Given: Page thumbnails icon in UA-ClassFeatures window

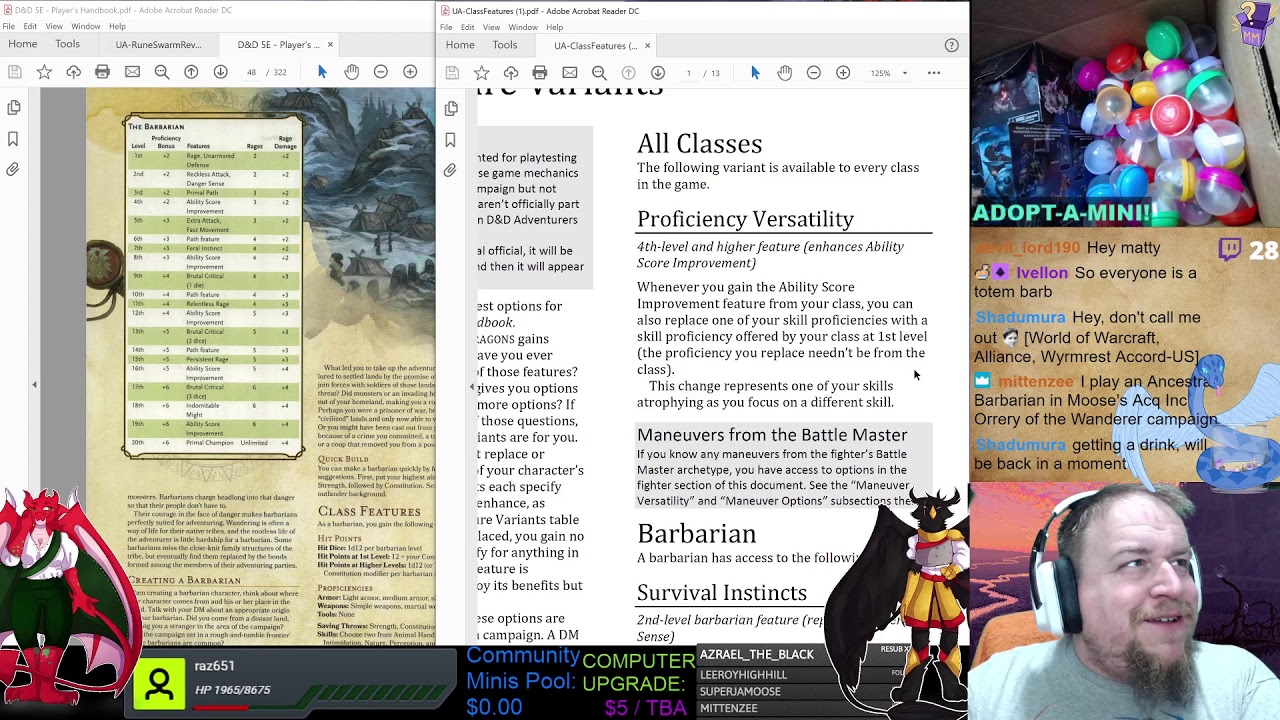Looking at the screenshot, I should pyautogui.click(x=451, y=108).
